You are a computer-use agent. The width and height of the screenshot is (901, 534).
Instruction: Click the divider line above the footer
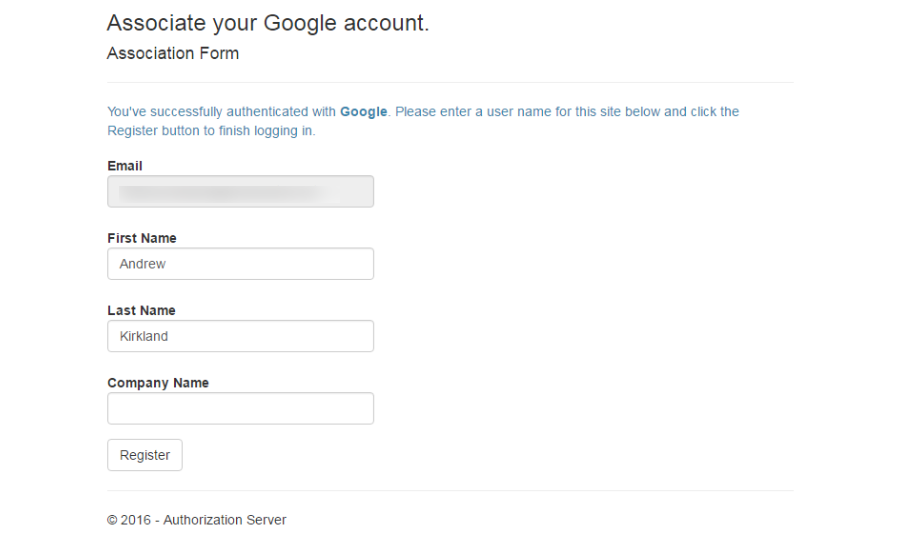[x=450, y=490]
